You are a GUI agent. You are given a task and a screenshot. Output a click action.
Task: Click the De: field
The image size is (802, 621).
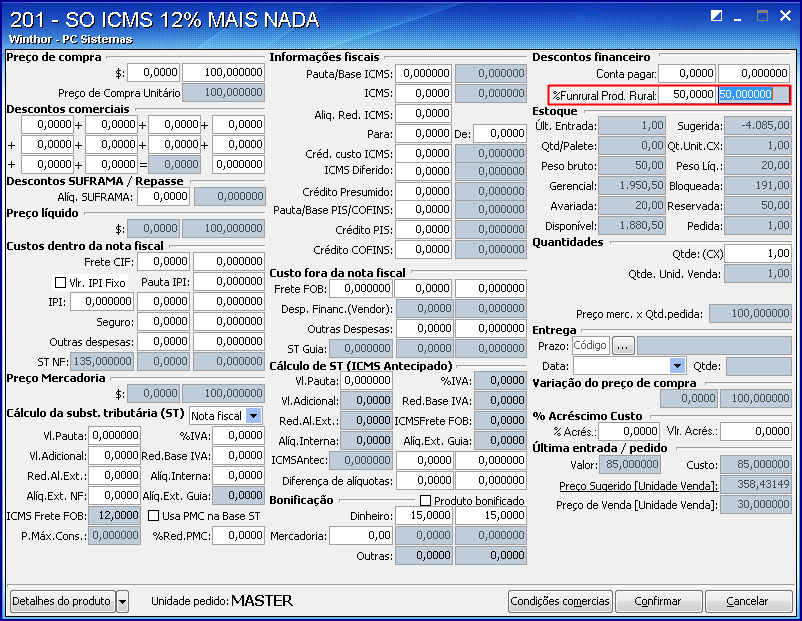[x=500, y=134]
